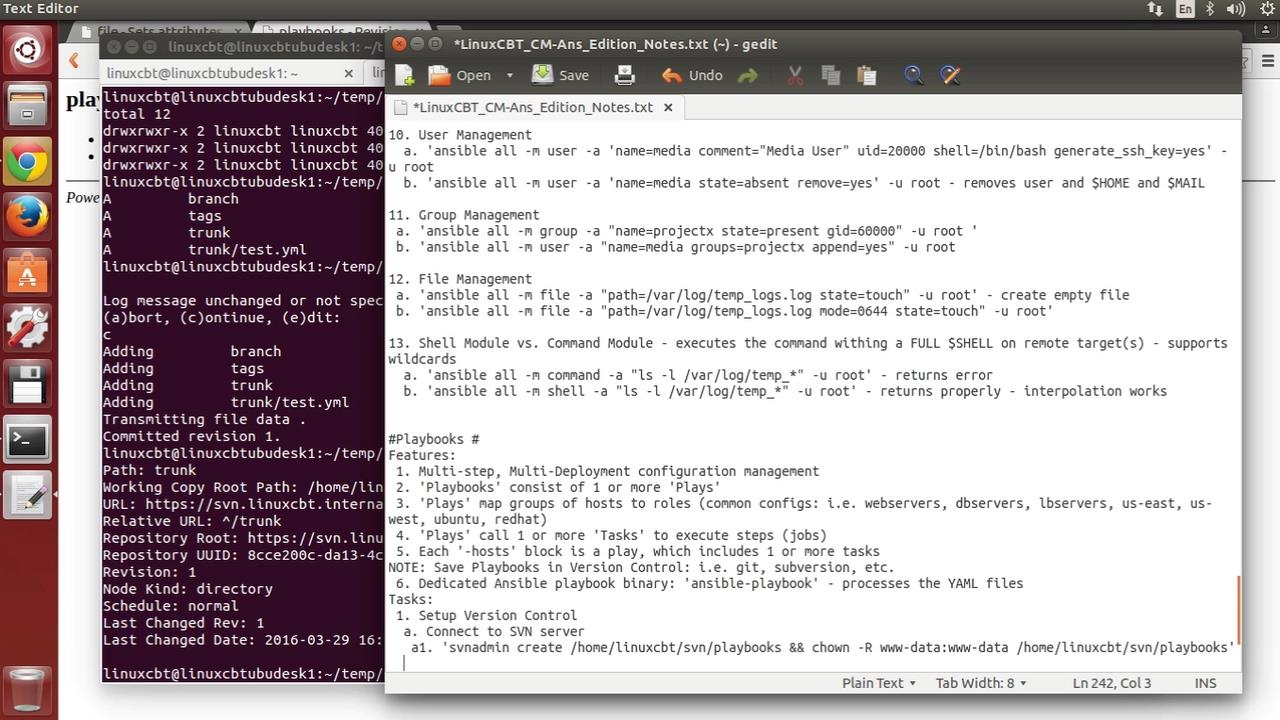
Task: Expand the Open recent files dropdown arrow
Action: pyautogui.click(x=509, y=75)
